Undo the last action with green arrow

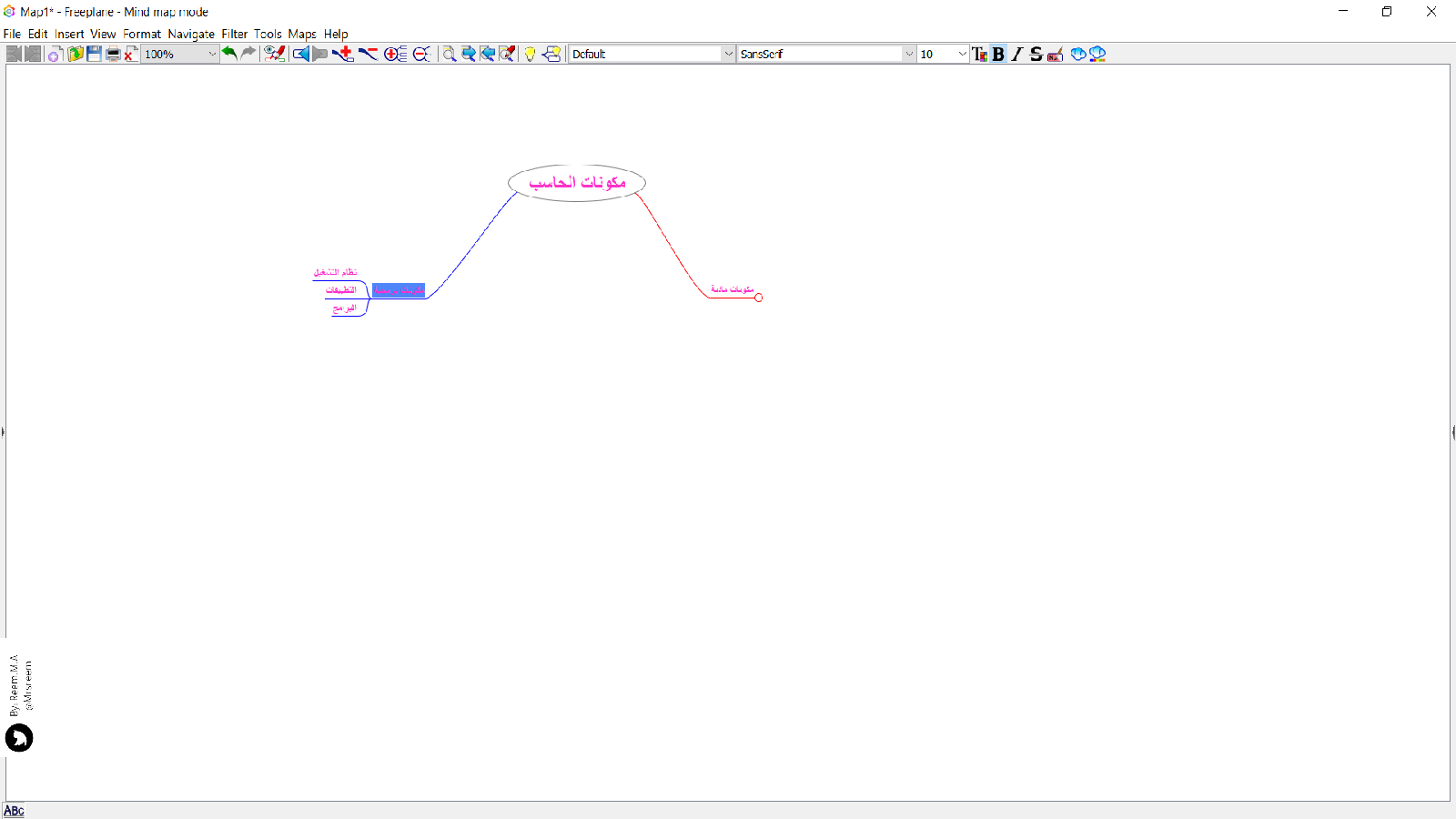coord(229,54)
